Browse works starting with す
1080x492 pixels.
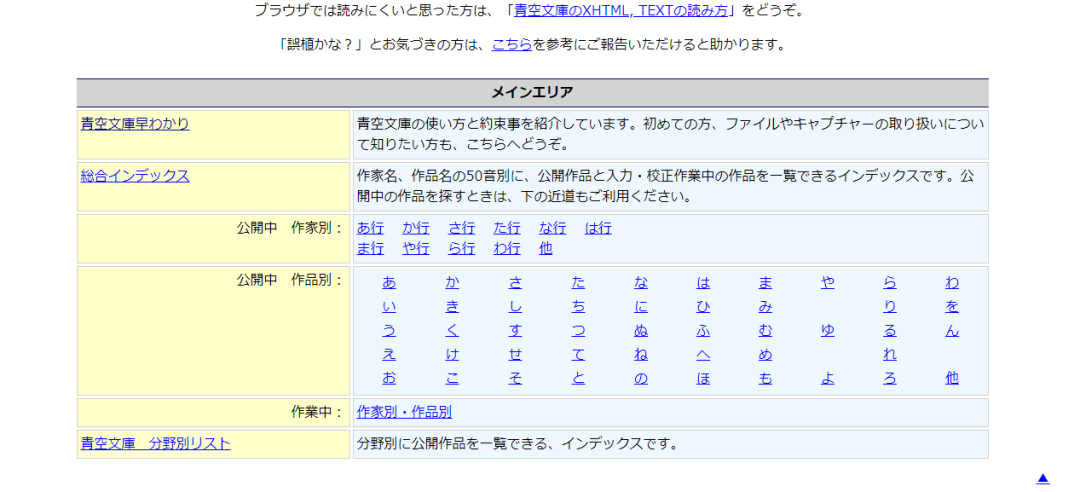(x=515, y=331)
